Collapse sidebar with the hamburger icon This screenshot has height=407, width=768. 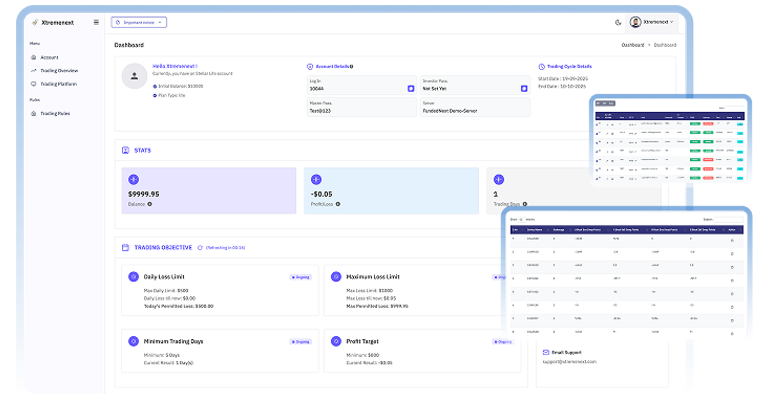tap(96, 22)
